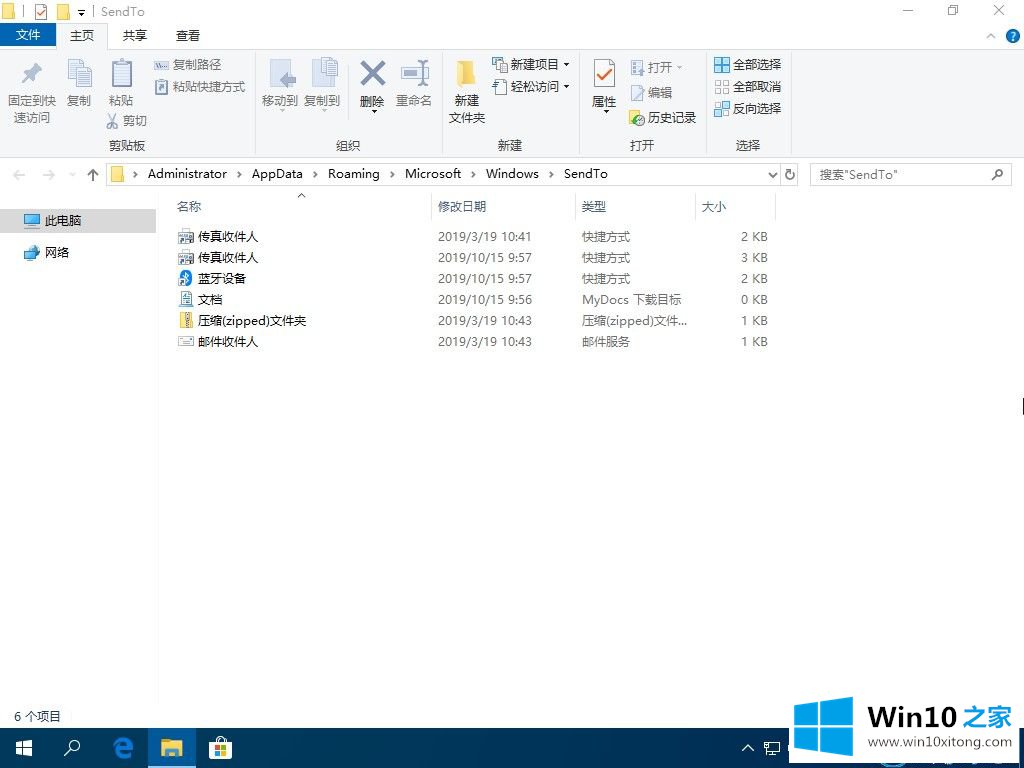
Task: Click Cut (剪切) scissors icon
Action: pos(112,121)
